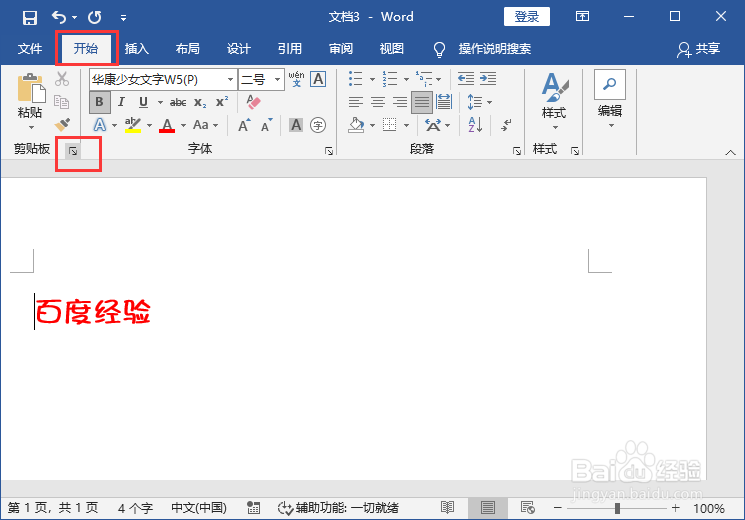Apply character shading with the gray A

[296, 125]
